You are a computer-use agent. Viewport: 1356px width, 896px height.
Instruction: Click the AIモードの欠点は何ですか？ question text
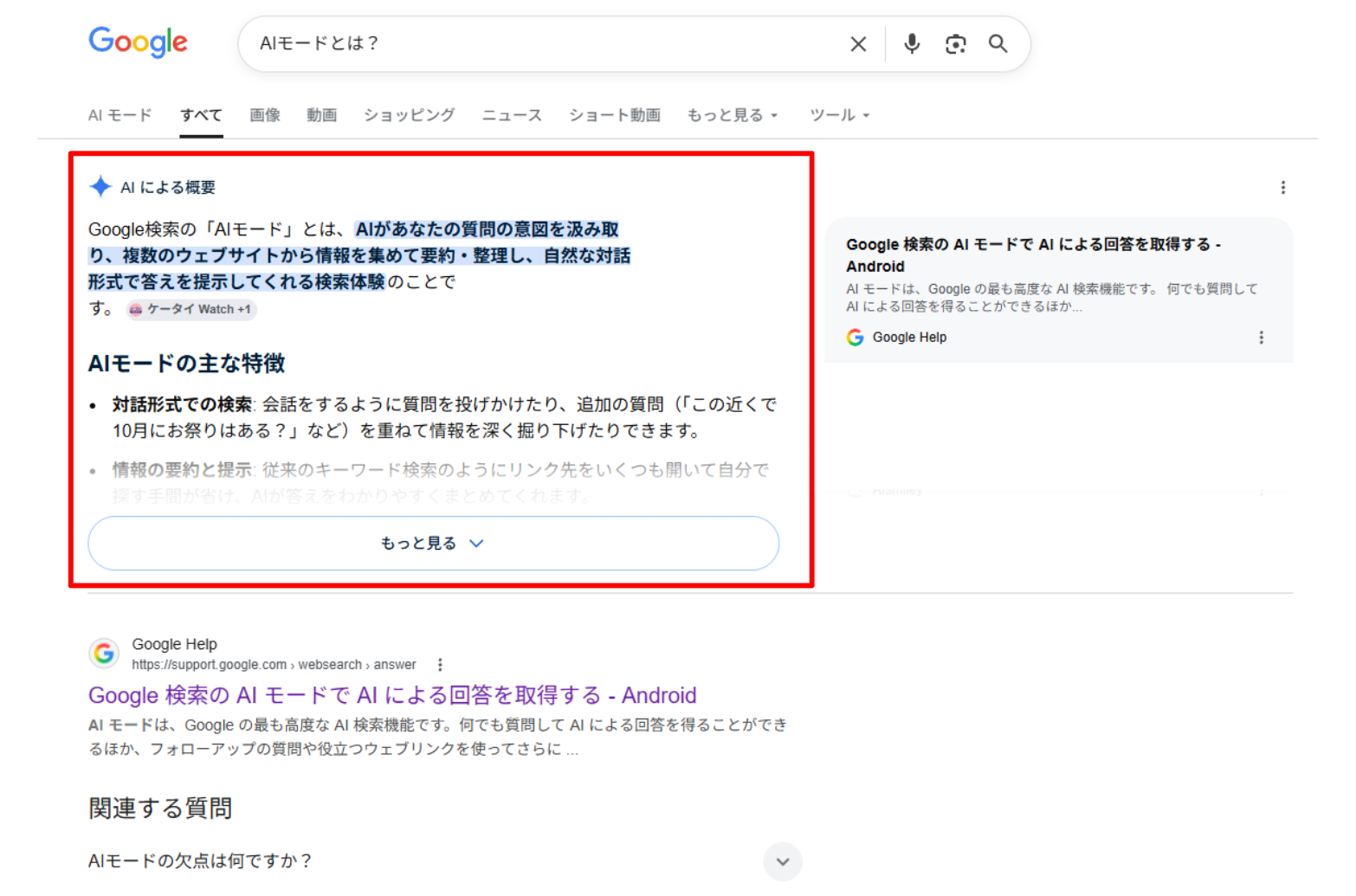tap(200, 861)
